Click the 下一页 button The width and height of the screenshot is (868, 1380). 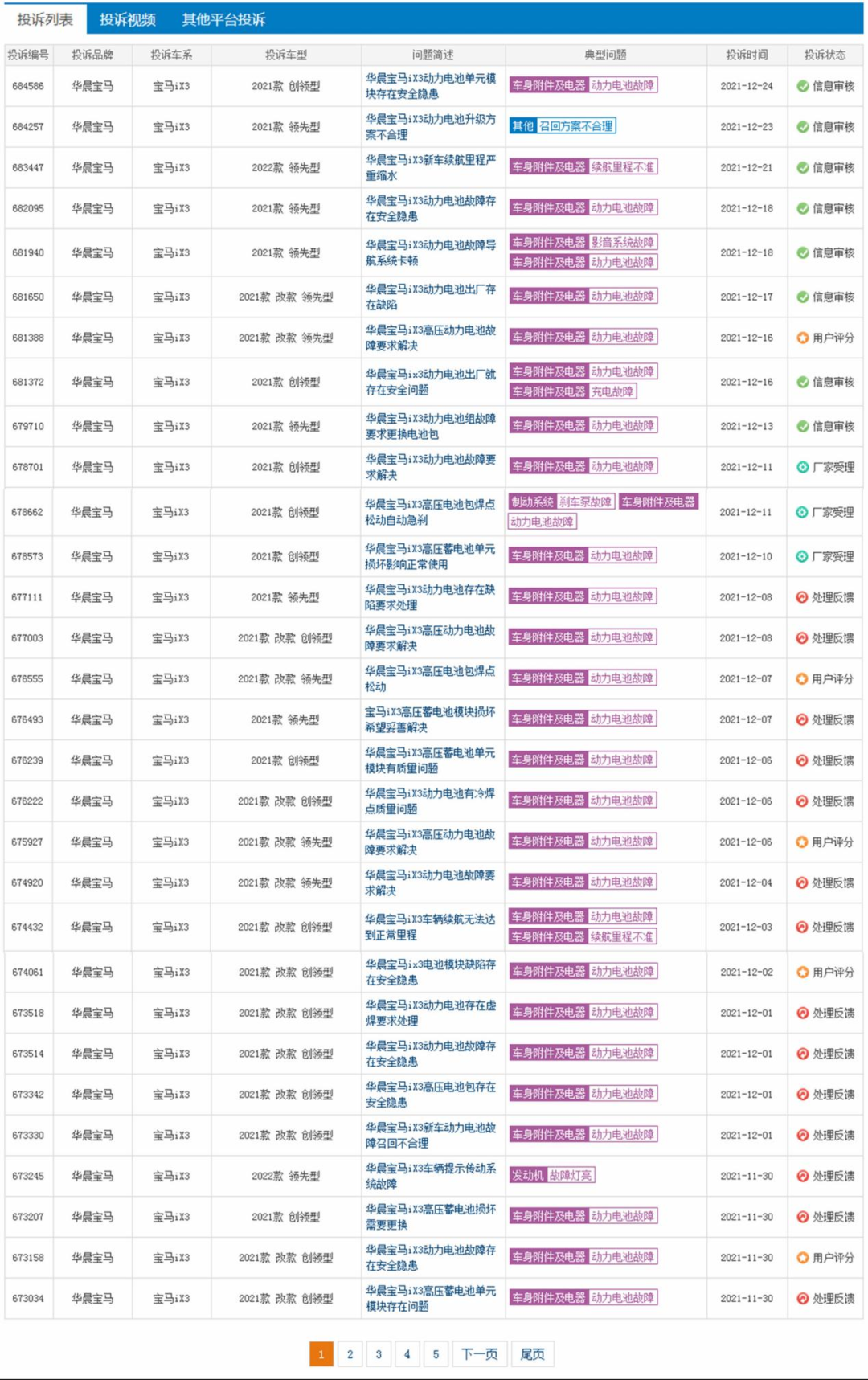click(480, 1354)
